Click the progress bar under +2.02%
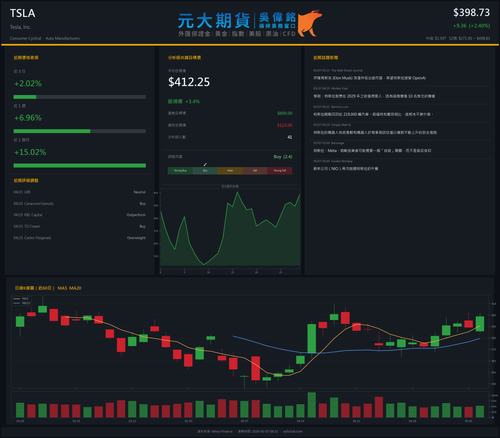500x438 pixels. coord(80,97)
